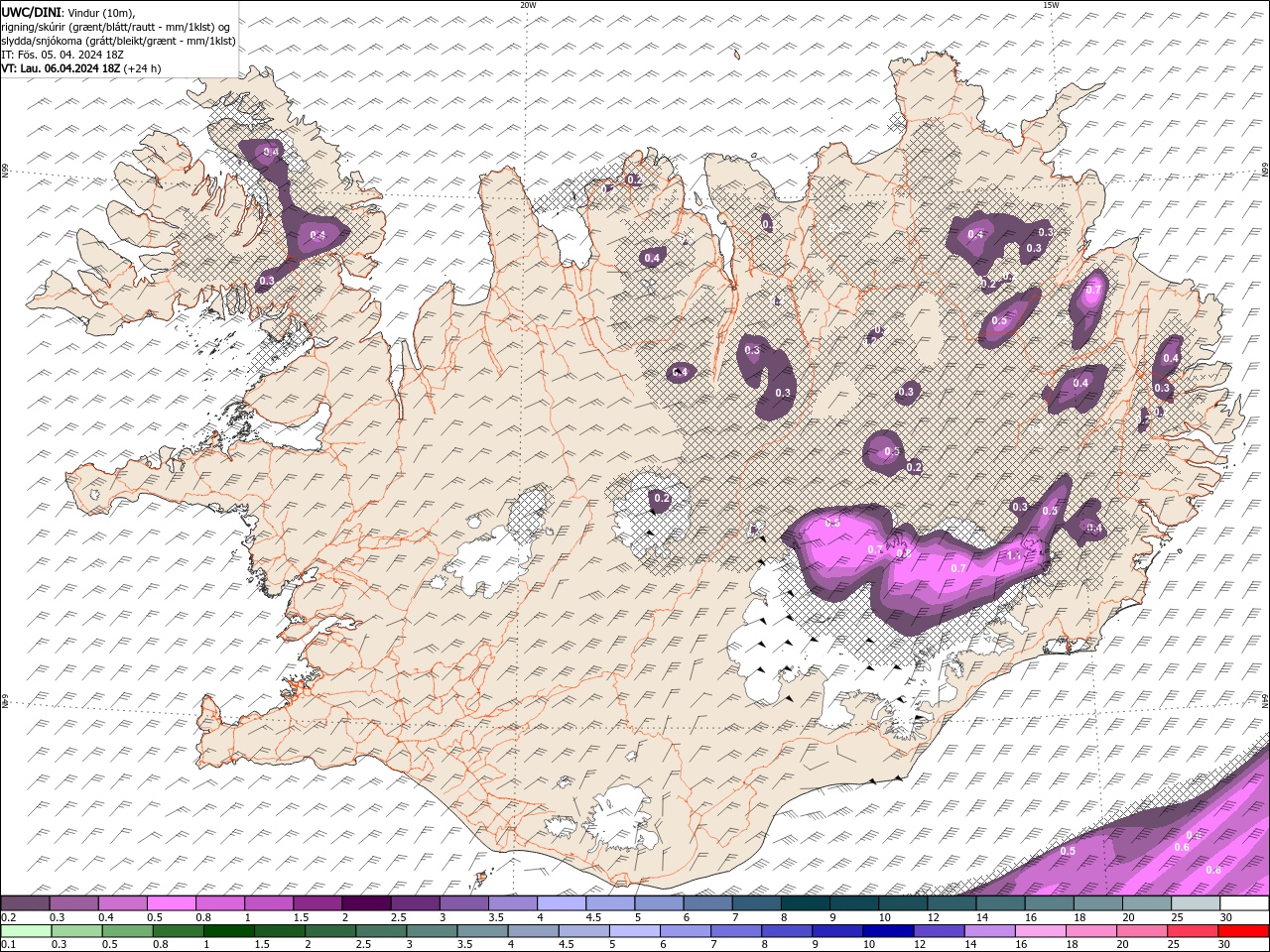Select the navy blue 10–12 rain scale swatch

pos(887,931)
